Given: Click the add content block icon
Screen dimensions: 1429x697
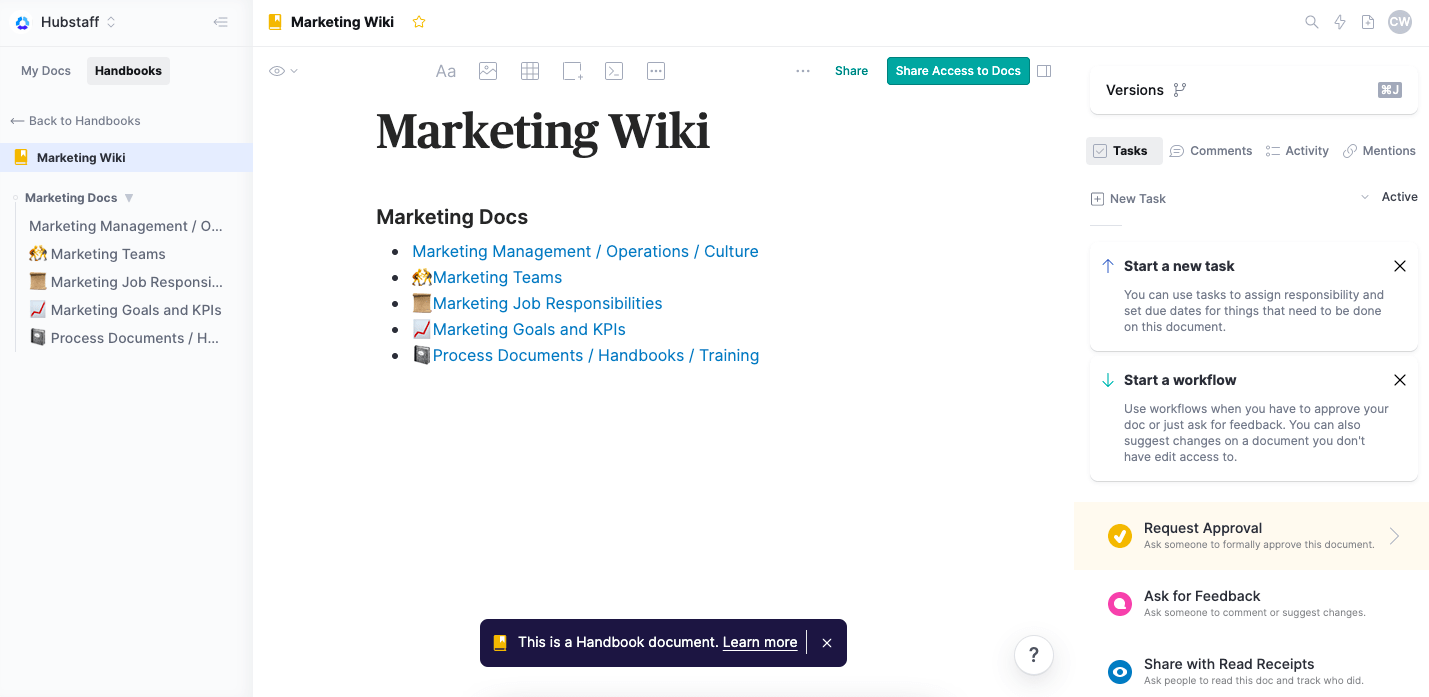Looking at the screenshot, I should [x=573, y=71].
